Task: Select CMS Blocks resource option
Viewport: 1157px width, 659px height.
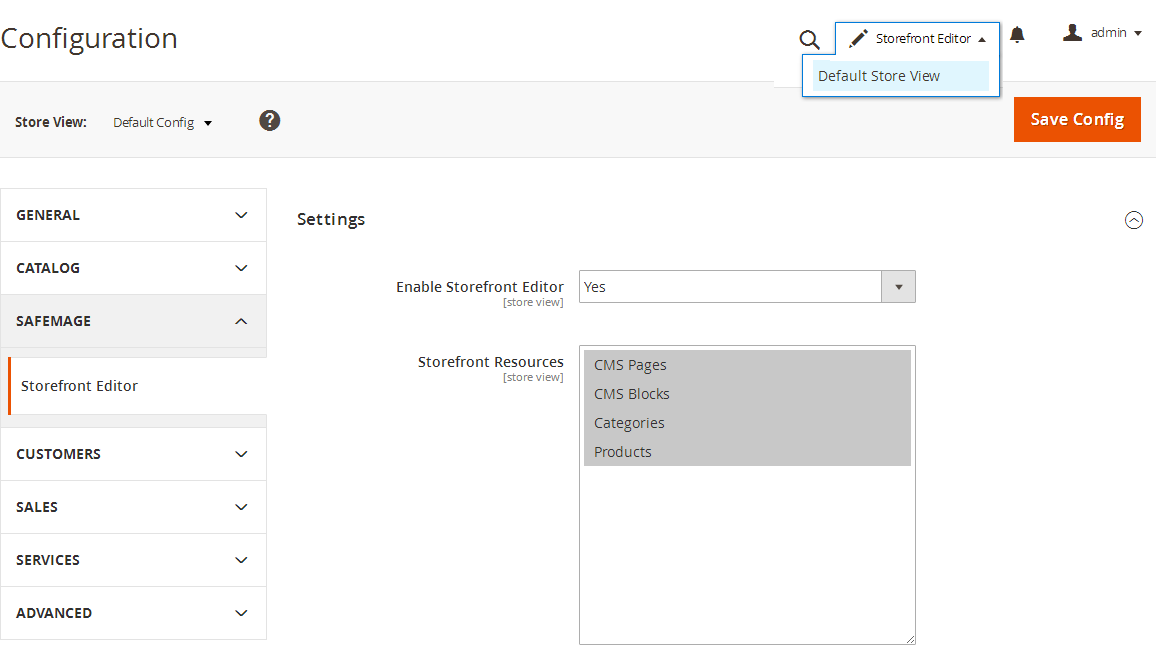Action: click(632, 394)
